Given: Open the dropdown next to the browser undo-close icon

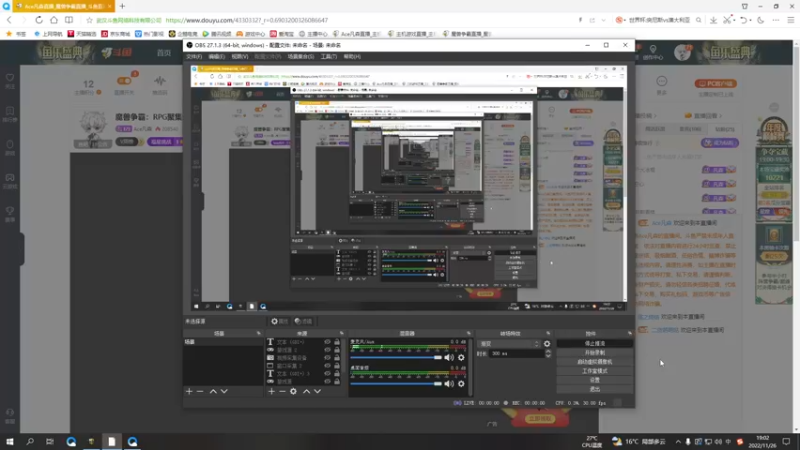Looking at the screenshot, I should pos(751,20).
